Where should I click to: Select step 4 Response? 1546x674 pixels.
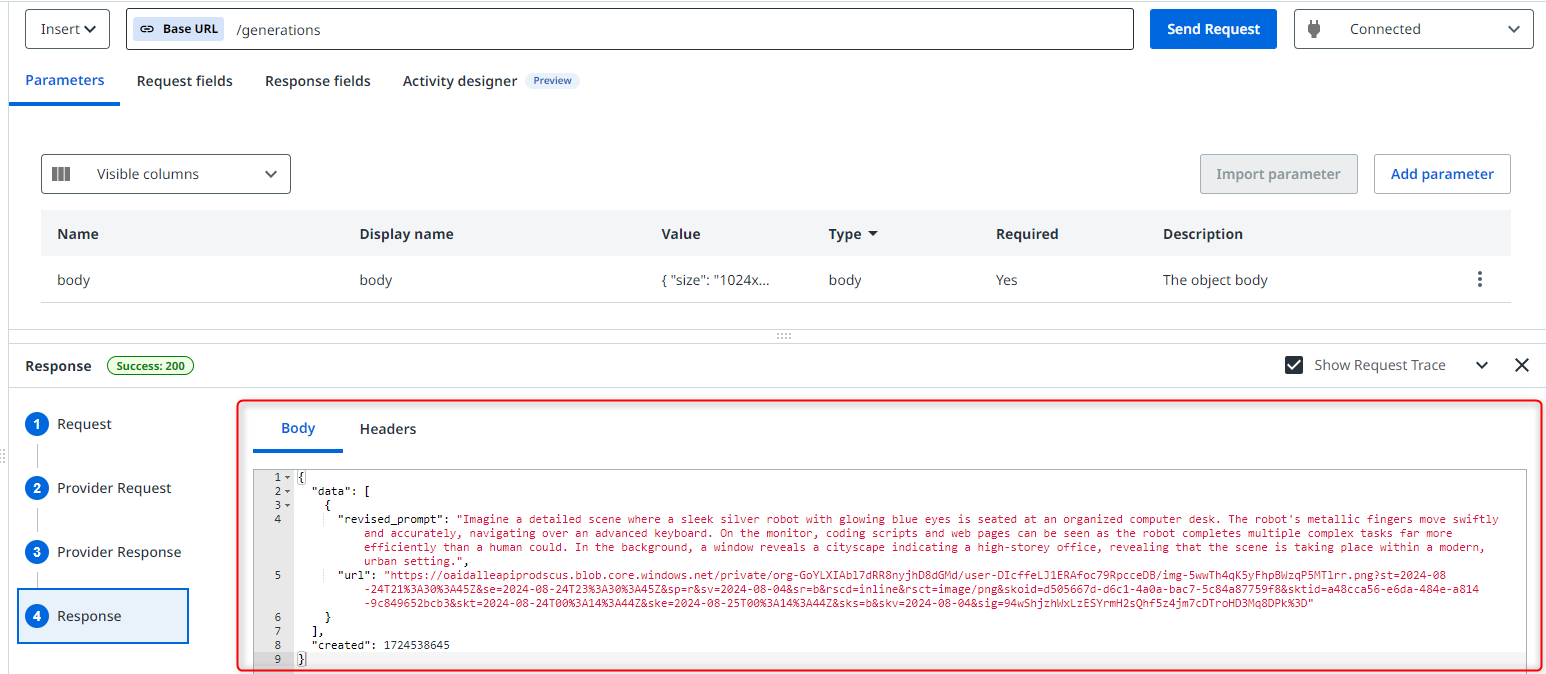pos(103,616)
